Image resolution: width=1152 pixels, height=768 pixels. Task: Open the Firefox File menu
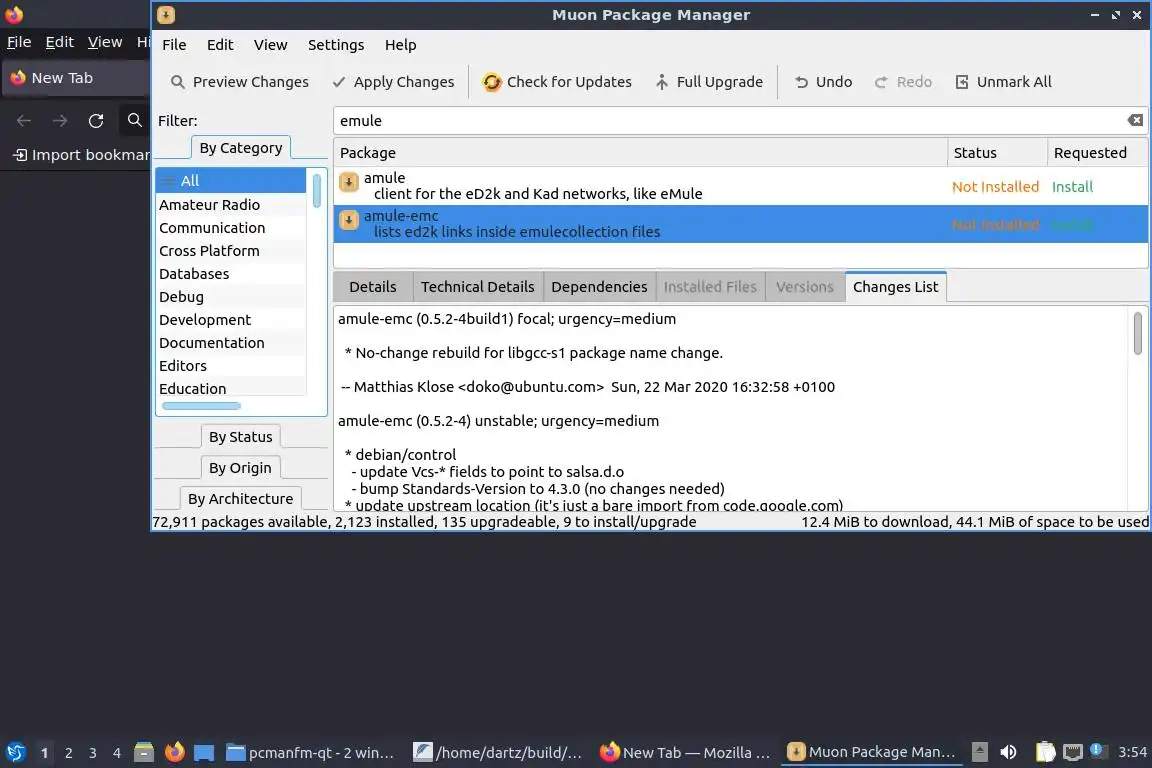(x=19, y=42)
